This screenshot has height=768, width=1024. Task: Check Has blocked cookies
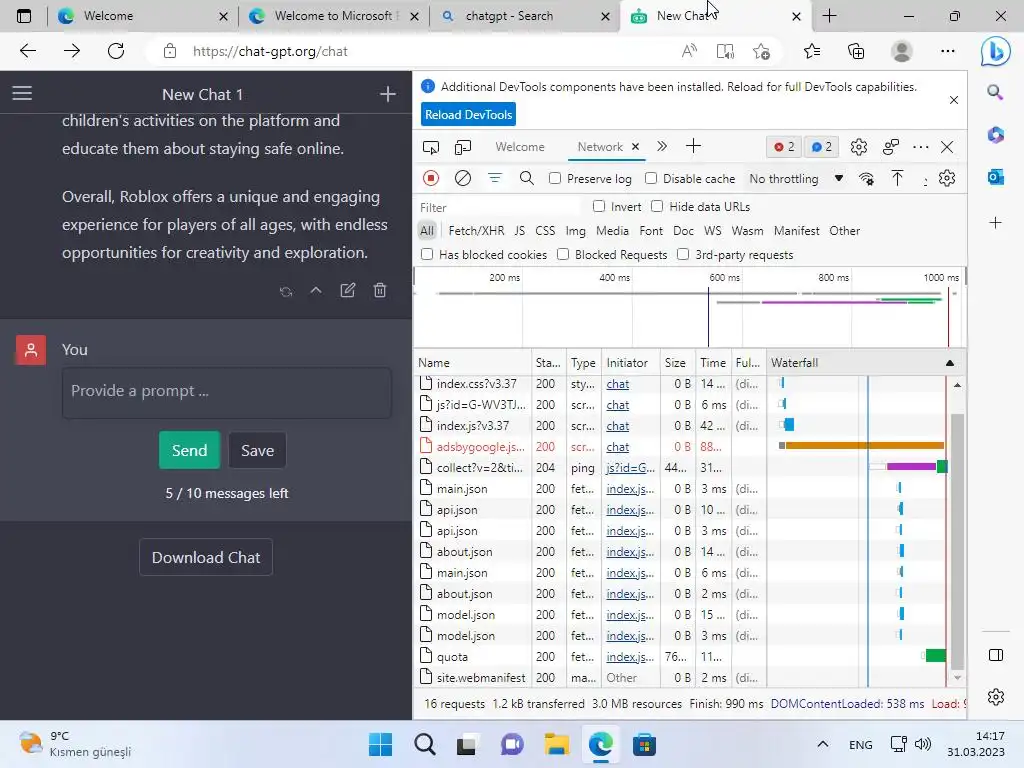click(x=427, y=254)
